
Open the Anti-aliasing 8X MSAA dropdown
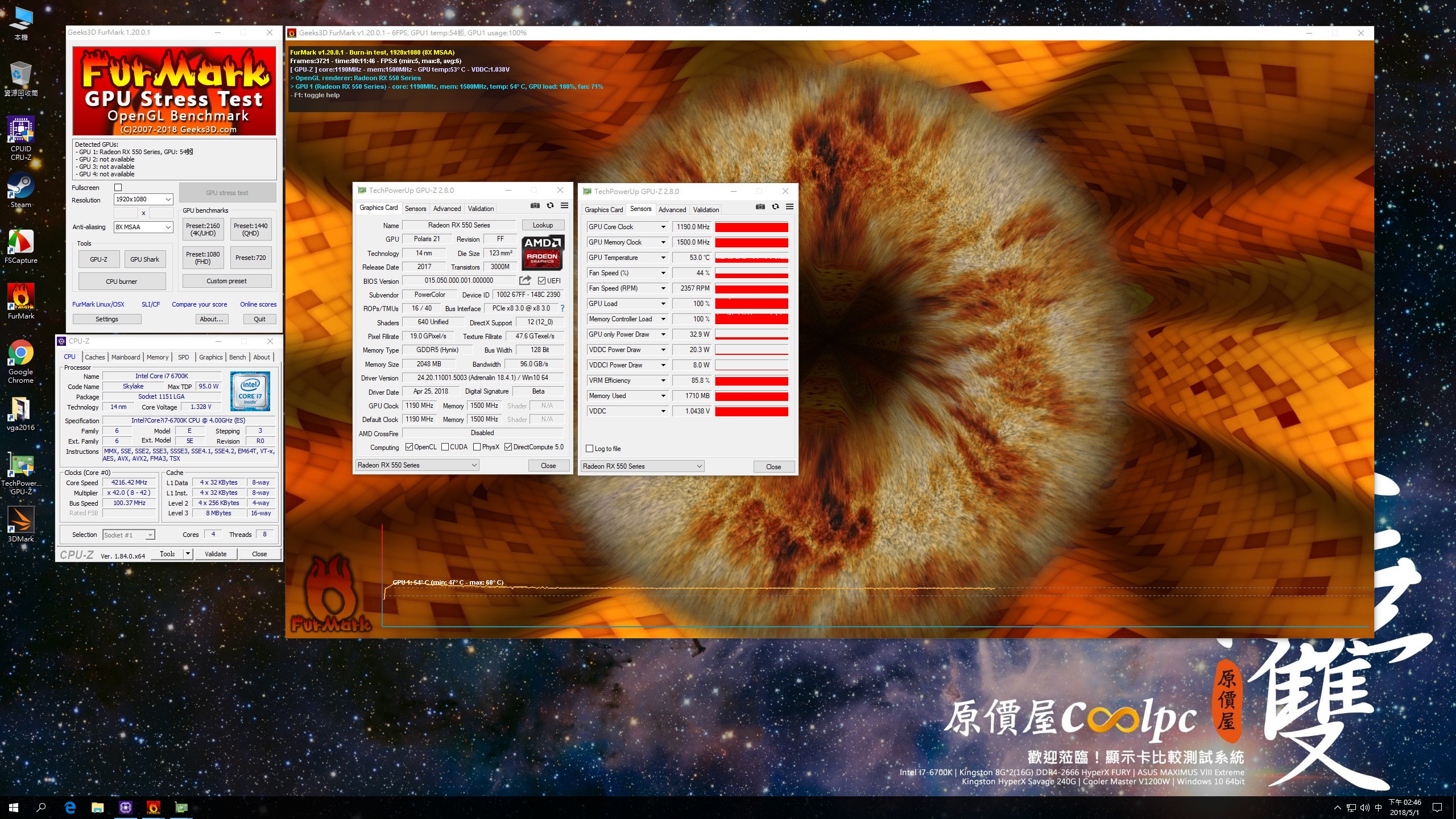click(x=143, y=227)
